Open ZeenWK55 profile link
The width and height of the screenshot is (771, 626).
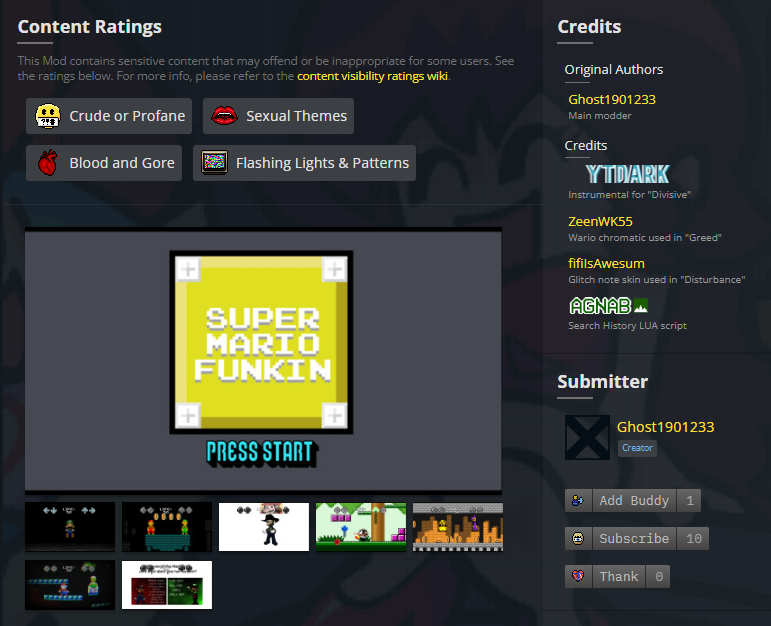pos(600,221)
